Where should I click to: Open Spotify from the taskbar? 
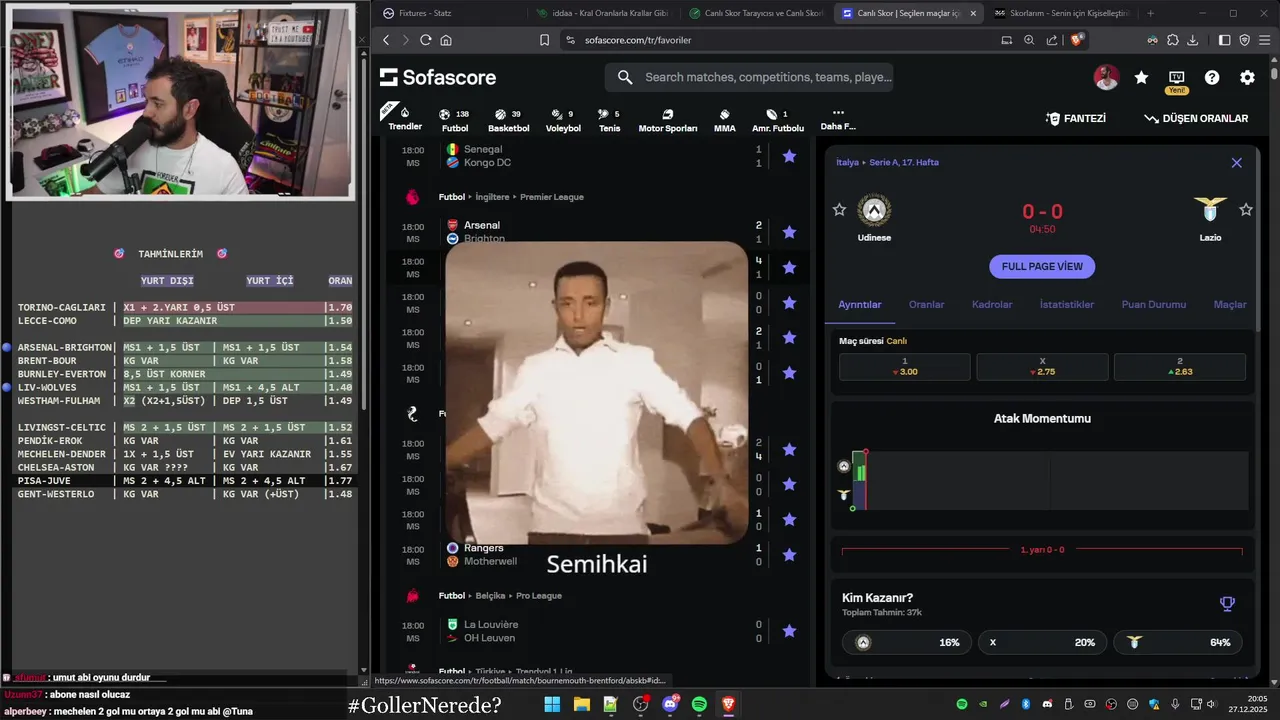coord(699,704)
